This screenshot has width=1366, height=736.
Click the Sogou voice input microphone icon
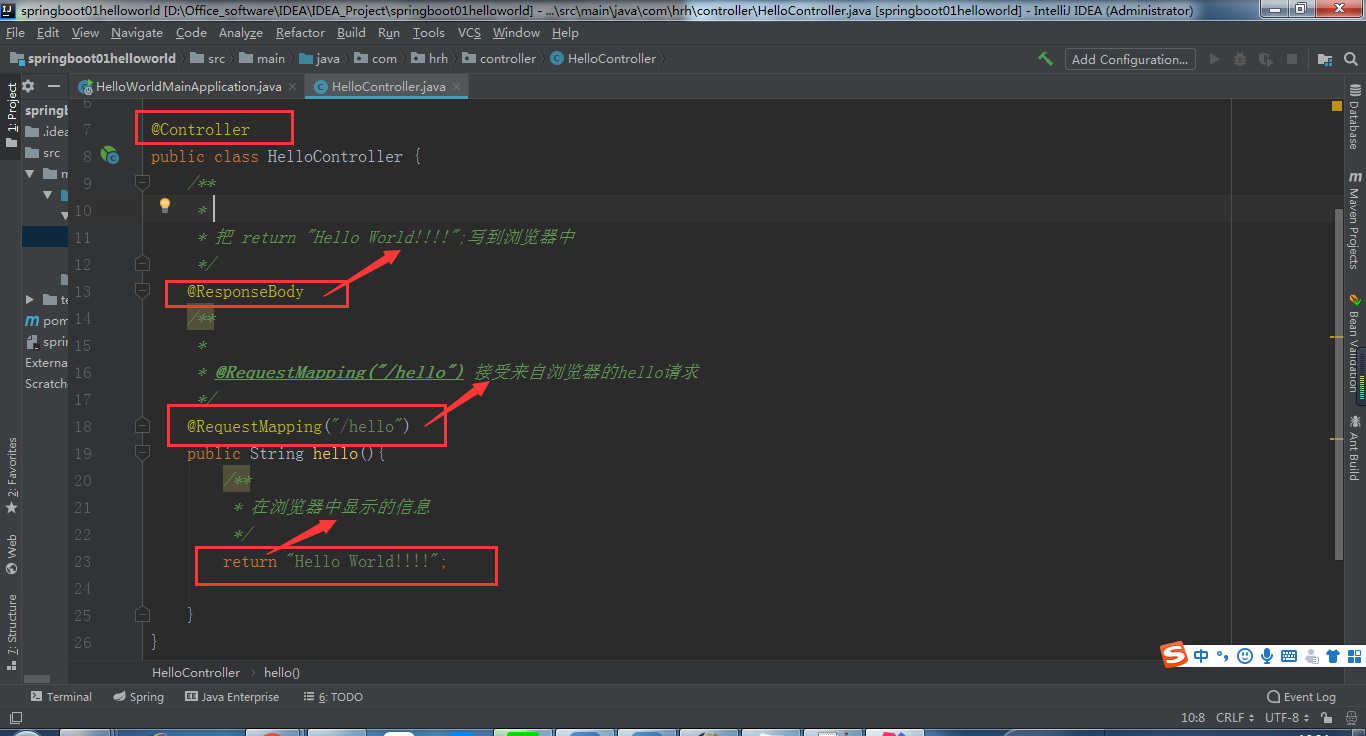click(1267, 656)
